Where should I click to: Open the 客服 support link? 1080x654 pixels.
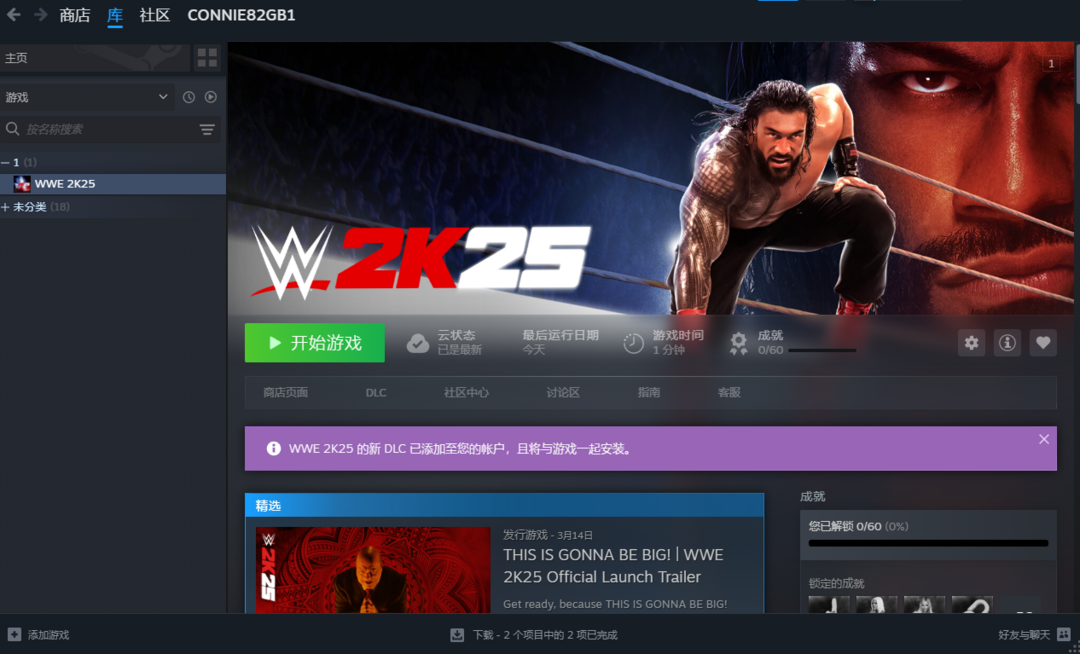(729, 392)
